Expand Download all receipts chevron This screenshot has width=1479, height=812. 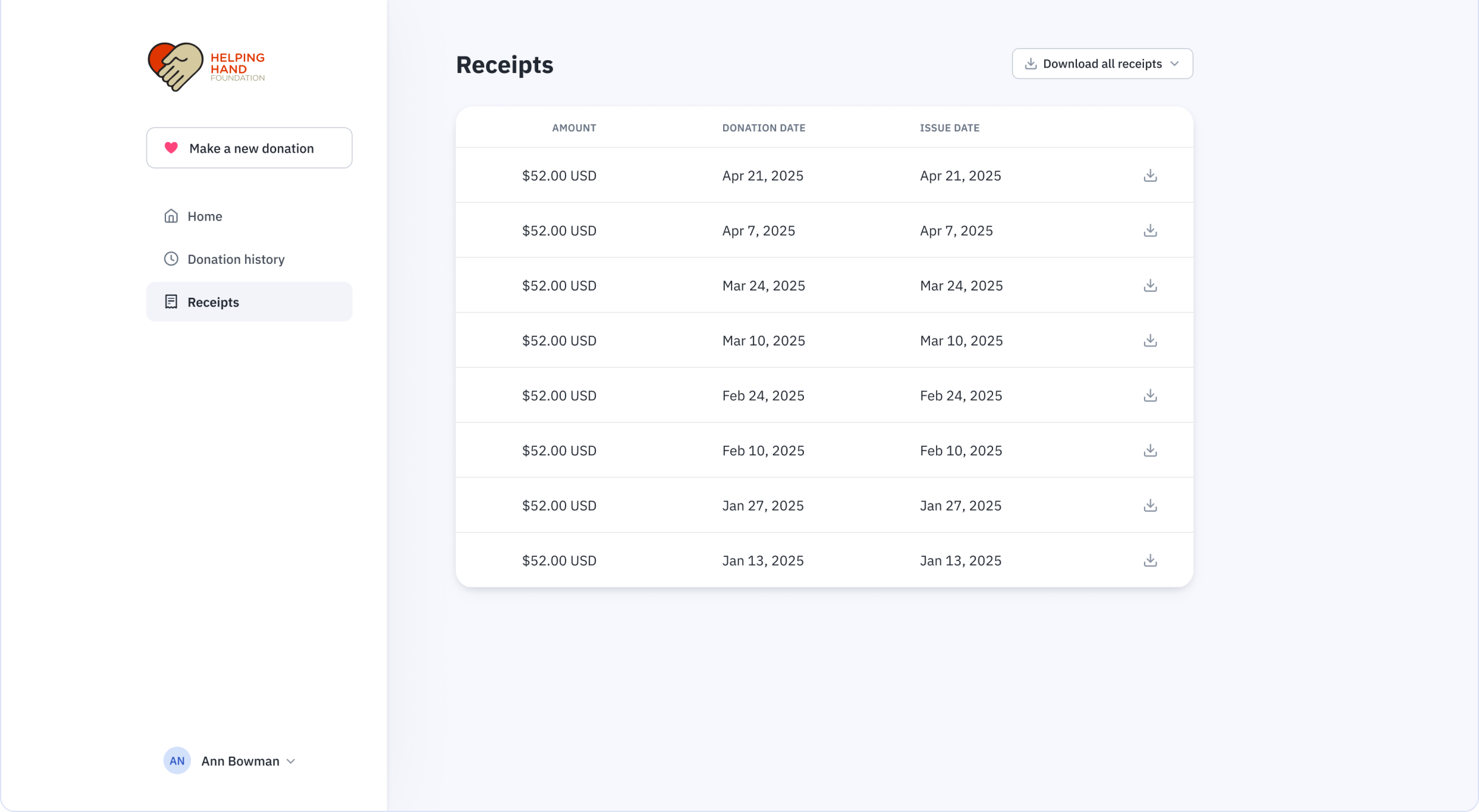coord(1174,64)
